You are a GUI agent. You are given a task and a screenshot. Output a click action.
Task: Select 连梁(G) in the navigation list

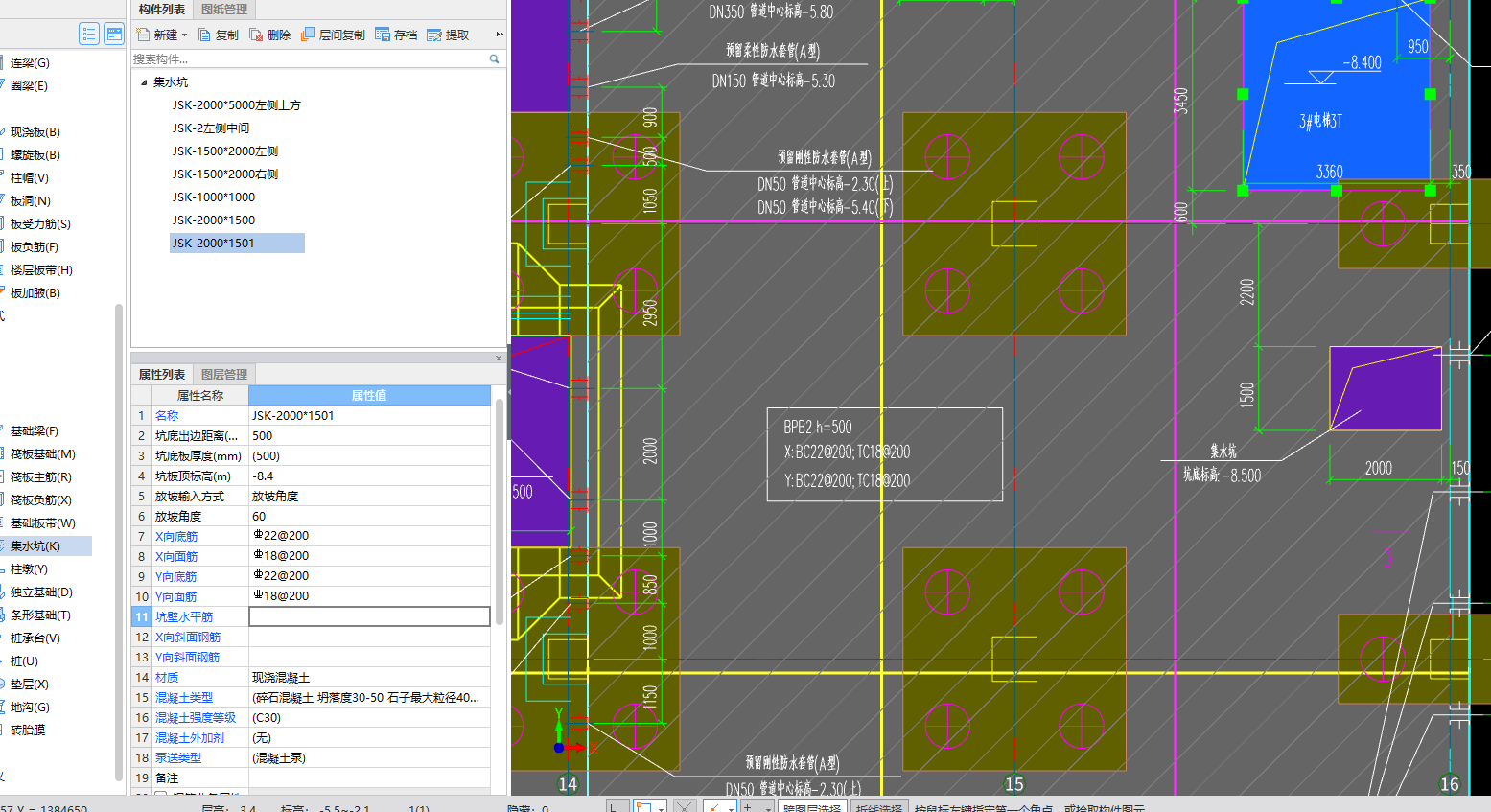[30, 62]
